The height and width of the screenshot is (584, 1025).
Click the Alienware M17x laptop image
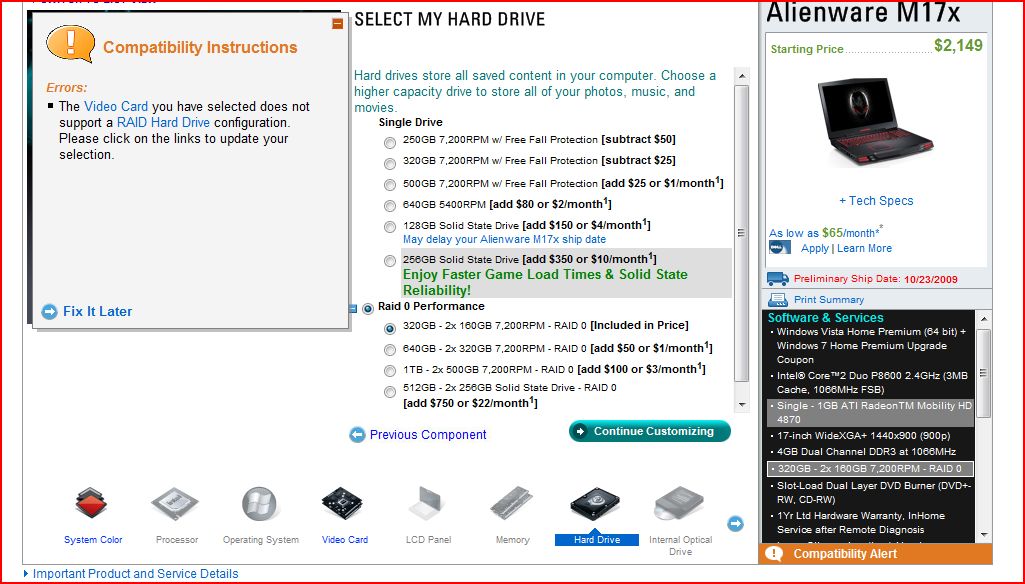click(x=875, y=122)
